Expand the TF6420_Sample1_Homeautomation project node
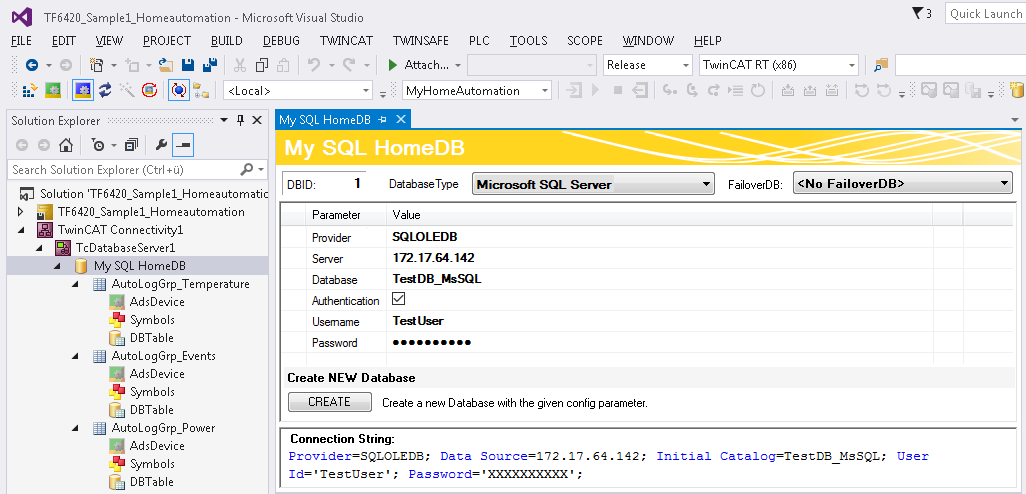 tap(21, 212)
